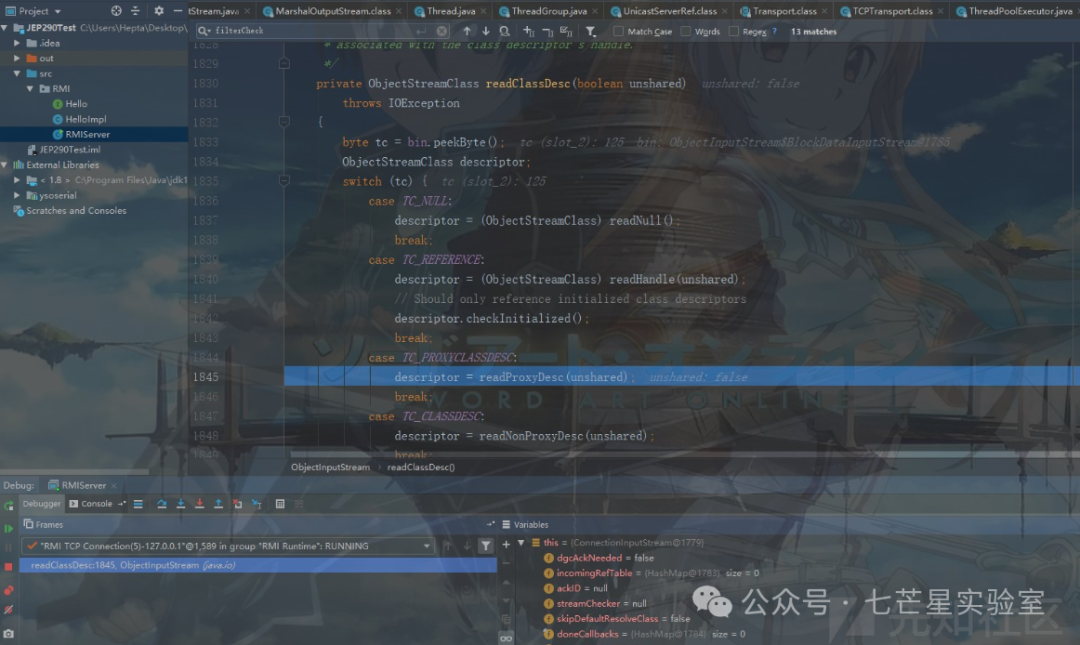Click Drop Frame icon in debugger toolbar
The image size is (1080, 645).
click(x=238, y=504)
